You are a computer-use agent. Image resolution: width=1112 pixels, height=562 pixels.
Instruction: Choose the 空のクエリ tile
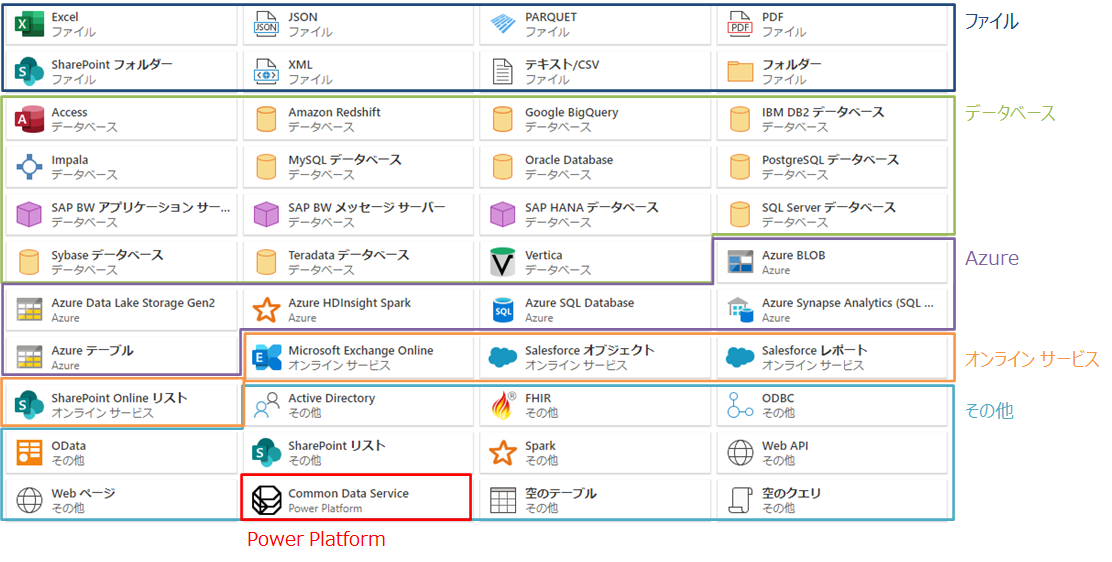click(x=832, y=500)
